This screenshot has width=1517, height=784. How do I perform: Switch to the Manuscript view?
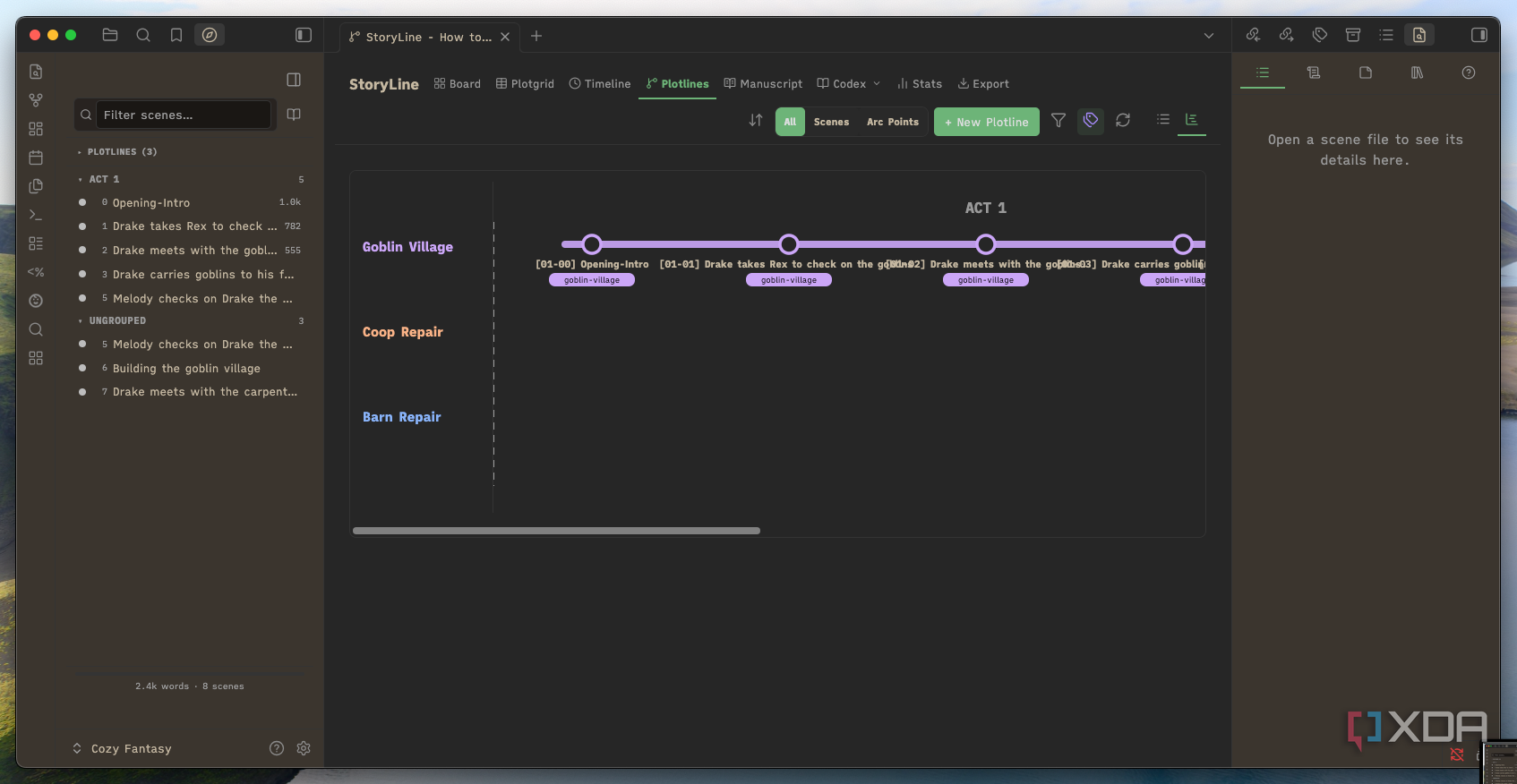(763, 84)
